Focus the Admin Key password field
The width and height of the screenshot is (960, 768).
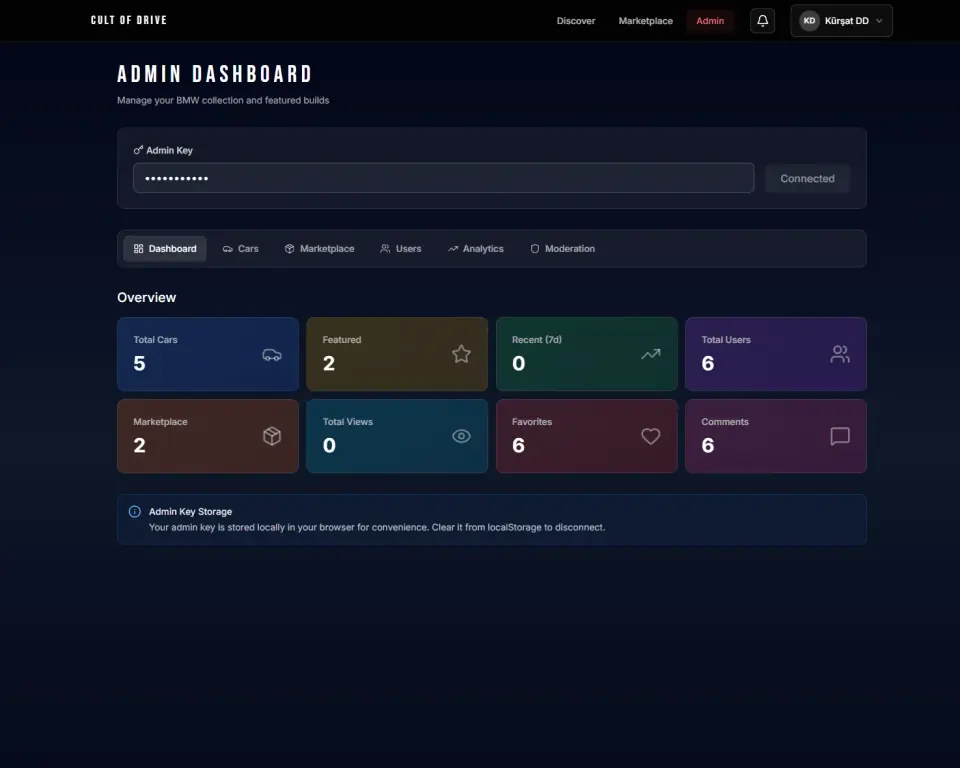(x=443, y=178)
